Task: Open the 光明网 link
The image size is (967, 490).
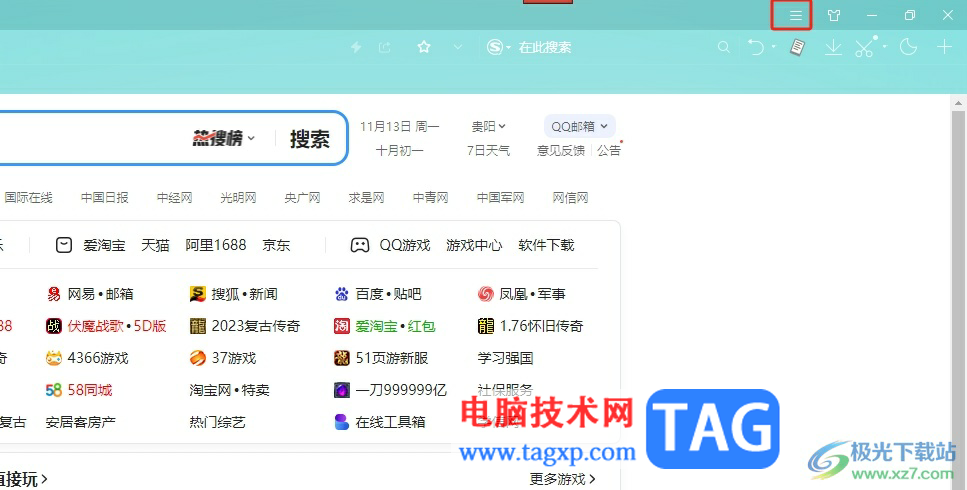Action: (x=238, y=198)
